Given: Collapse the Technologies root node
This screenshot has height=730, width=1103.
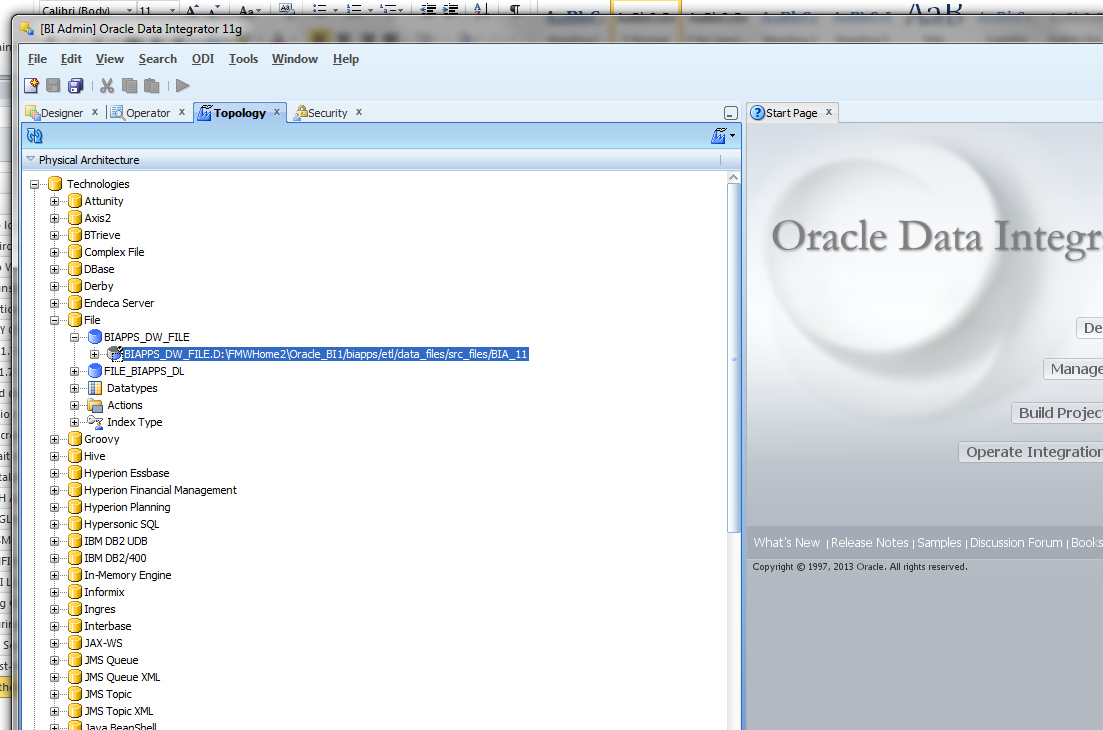Looking at the screenshot, I should pos(34,184).
